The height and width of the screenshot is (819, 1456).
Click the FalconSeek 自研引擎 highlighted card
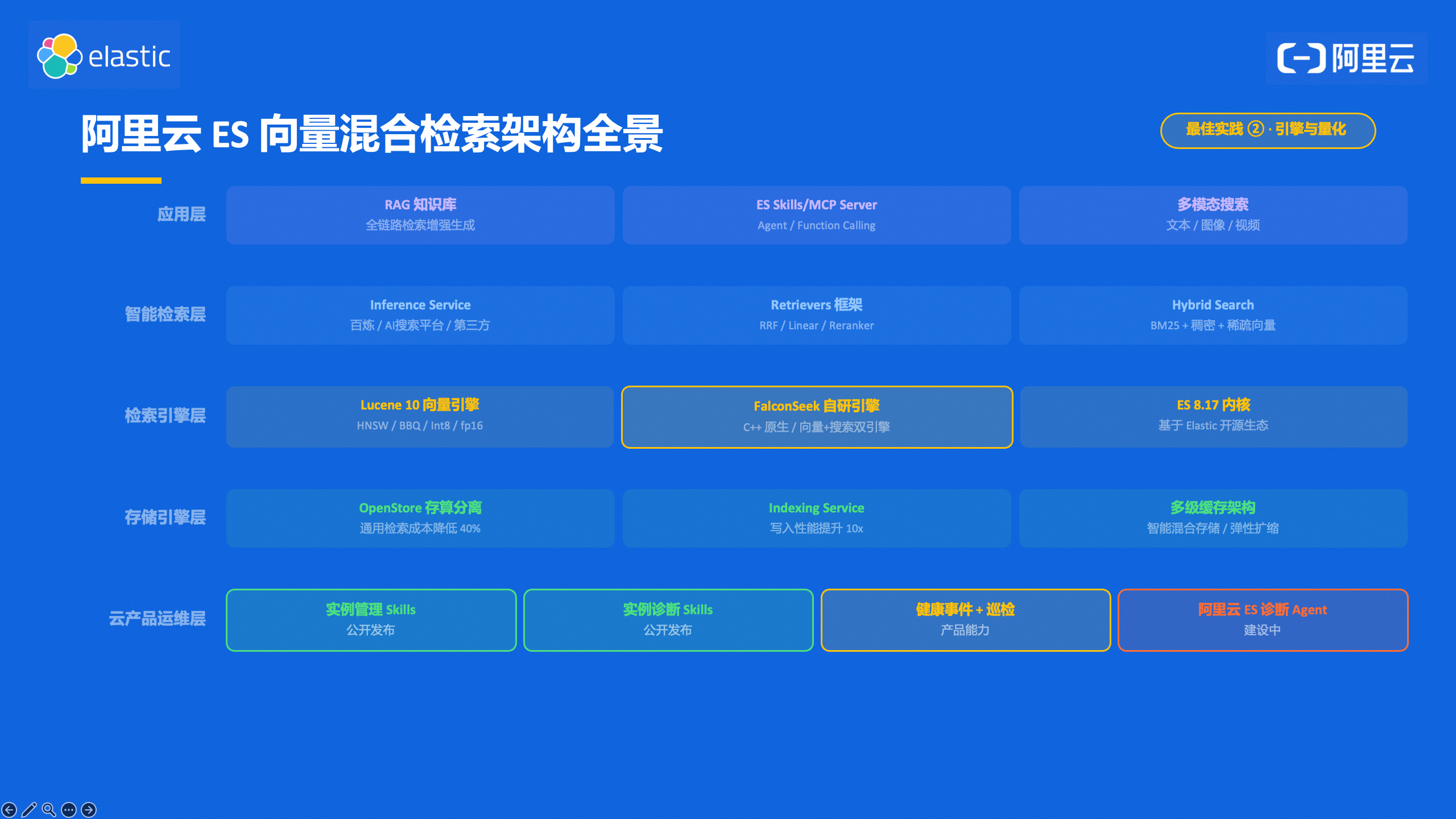(817, 417)
